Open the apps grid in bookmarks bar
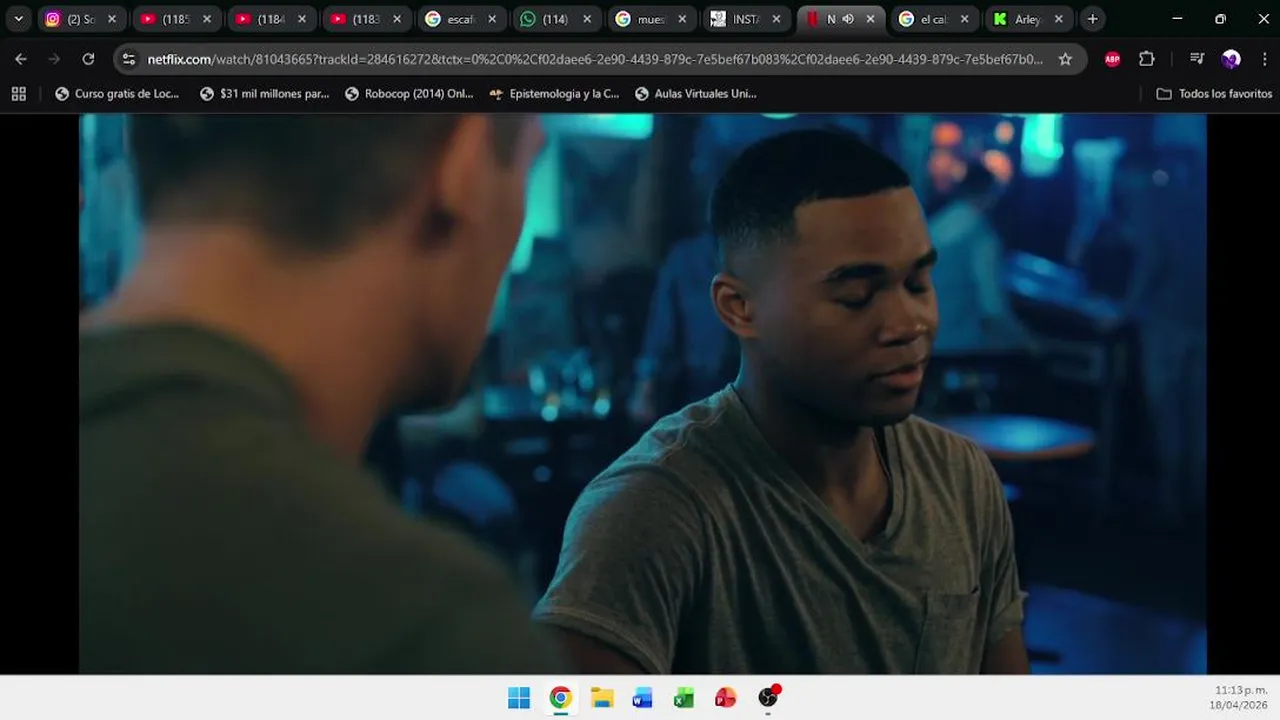This screenshot has height=720, width=1280. click(18, 93)
